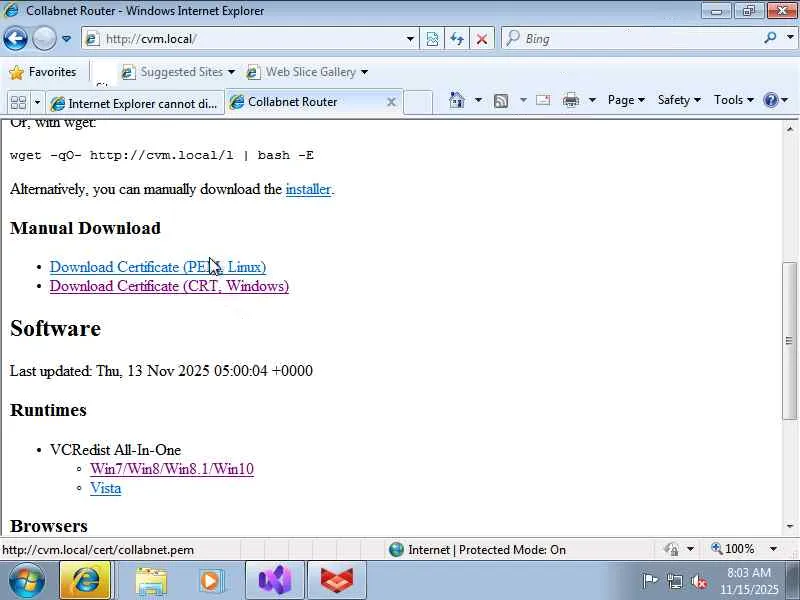Viewport: 800px width, 600px height.
Task: Expand the address bar autocomplete dropdown arrow
Action: [410, 39]
